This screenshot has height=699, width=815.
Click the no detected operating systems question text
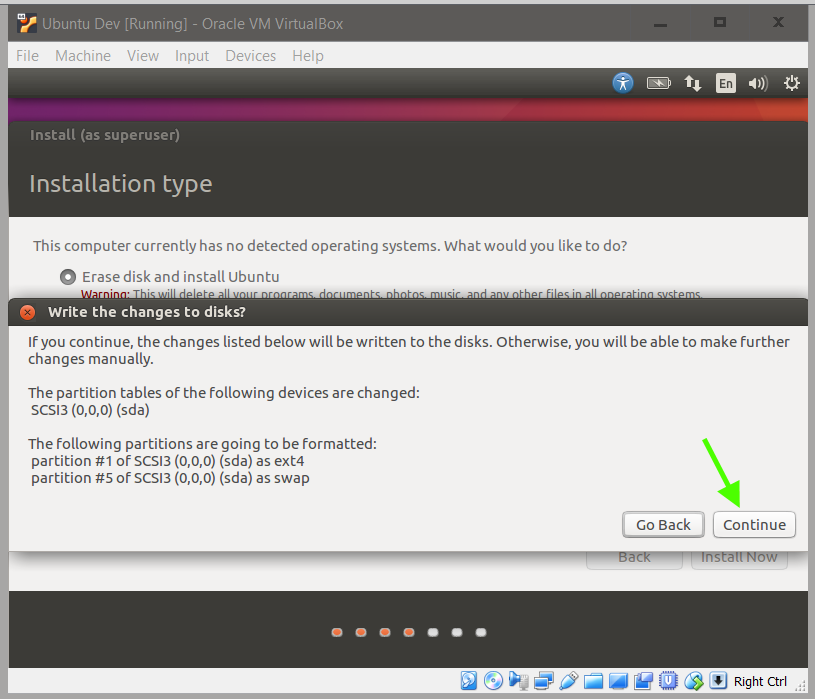[x=330, y=246]
